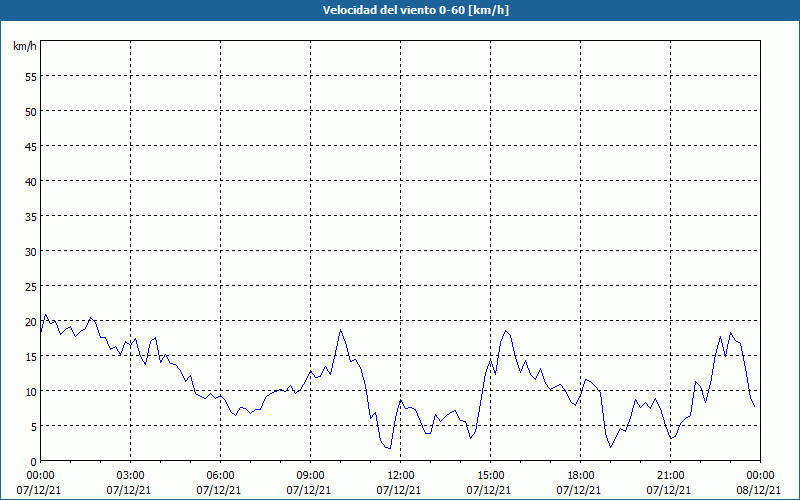Click the 15:00 time label
This screenshot has height=500, width=800.
[x=490, y=475]
